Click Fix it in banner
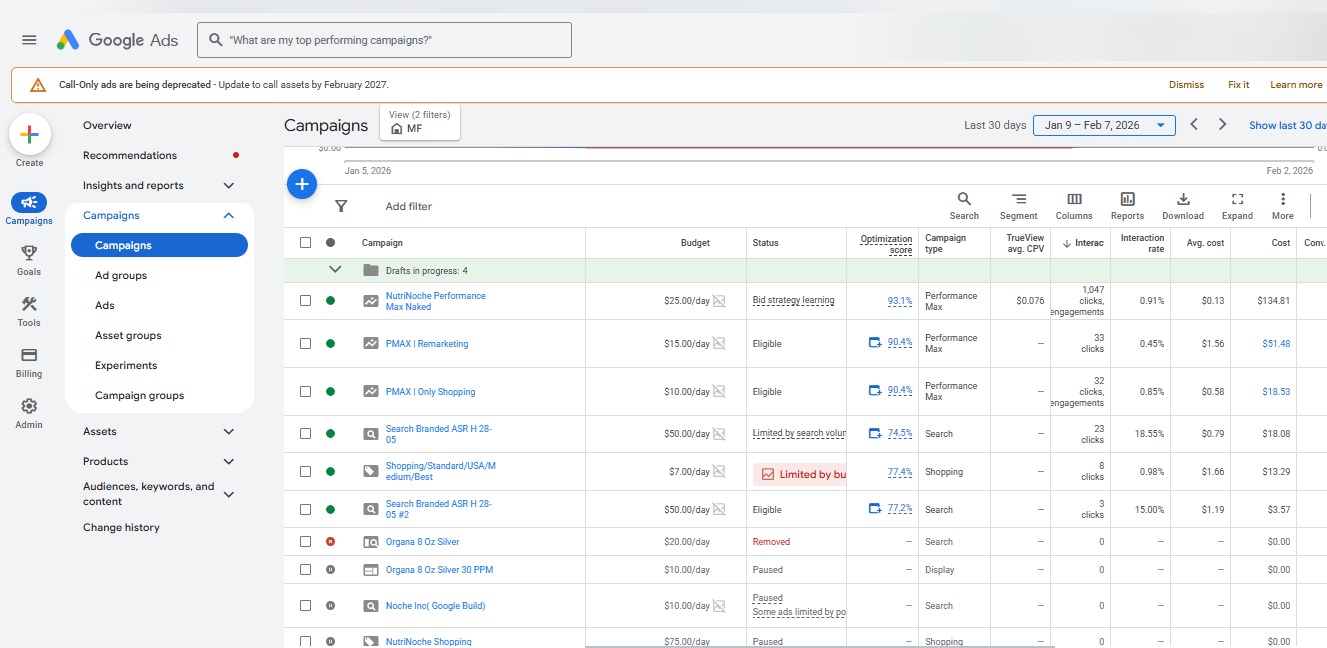This screenshot has height=648, width=1327. 1239,85
